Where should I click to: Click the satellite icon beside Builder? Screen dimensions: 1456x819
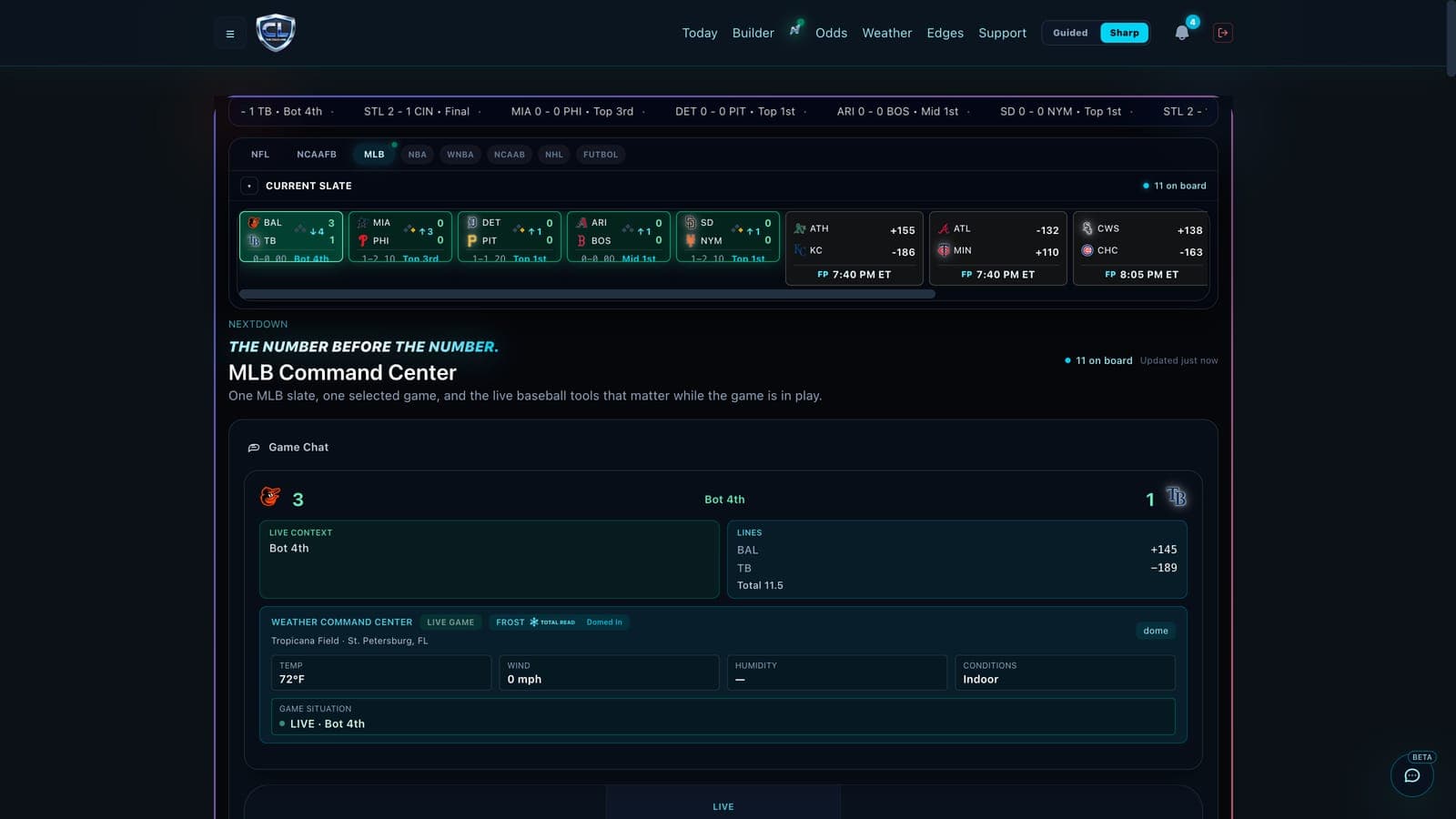tap(794, 30)
